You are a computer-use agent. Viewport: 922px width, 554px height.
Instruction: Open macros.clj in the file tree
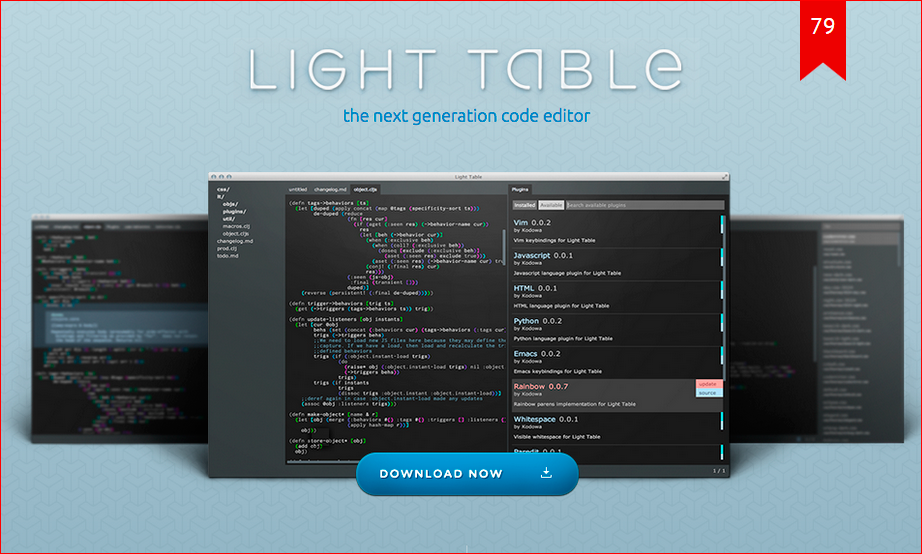click(236, 226)
